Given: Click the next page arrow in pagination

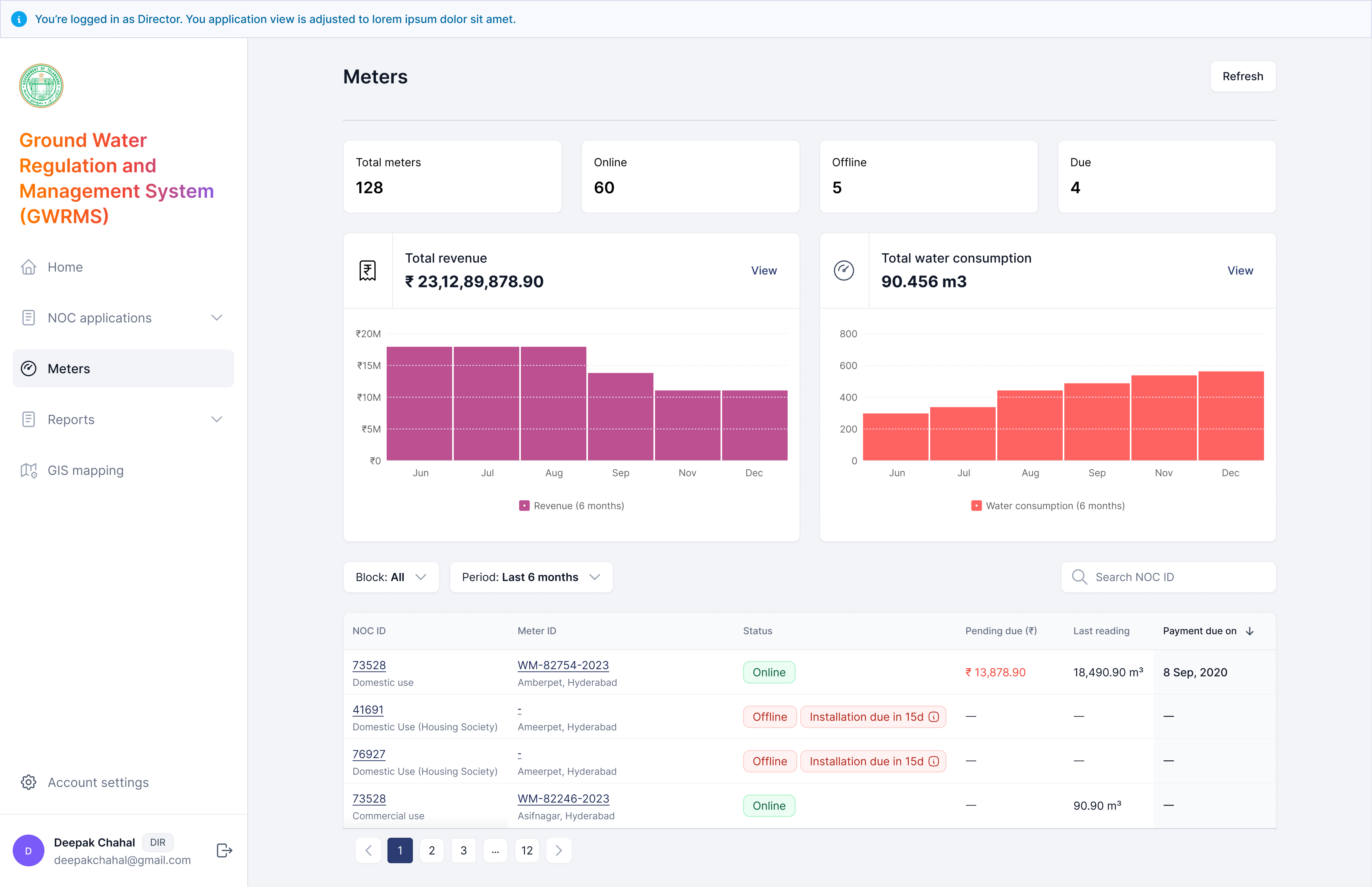Looking at the screenshot, I should pyautogui.click(x=558, y=850).
